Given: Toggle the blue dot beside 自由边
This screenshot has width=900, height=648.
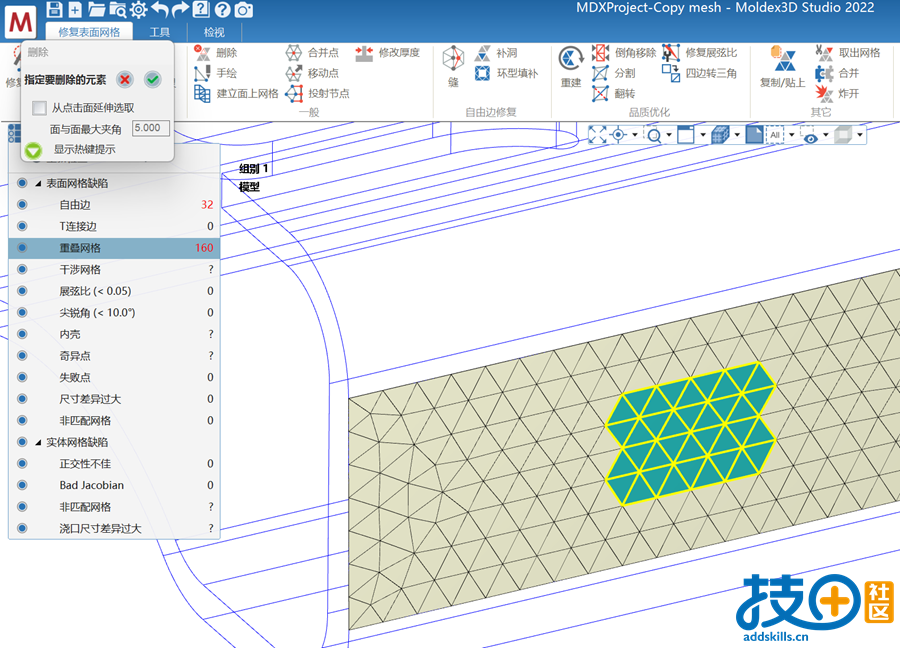Looking at the screenshot, I should point(22,204).
